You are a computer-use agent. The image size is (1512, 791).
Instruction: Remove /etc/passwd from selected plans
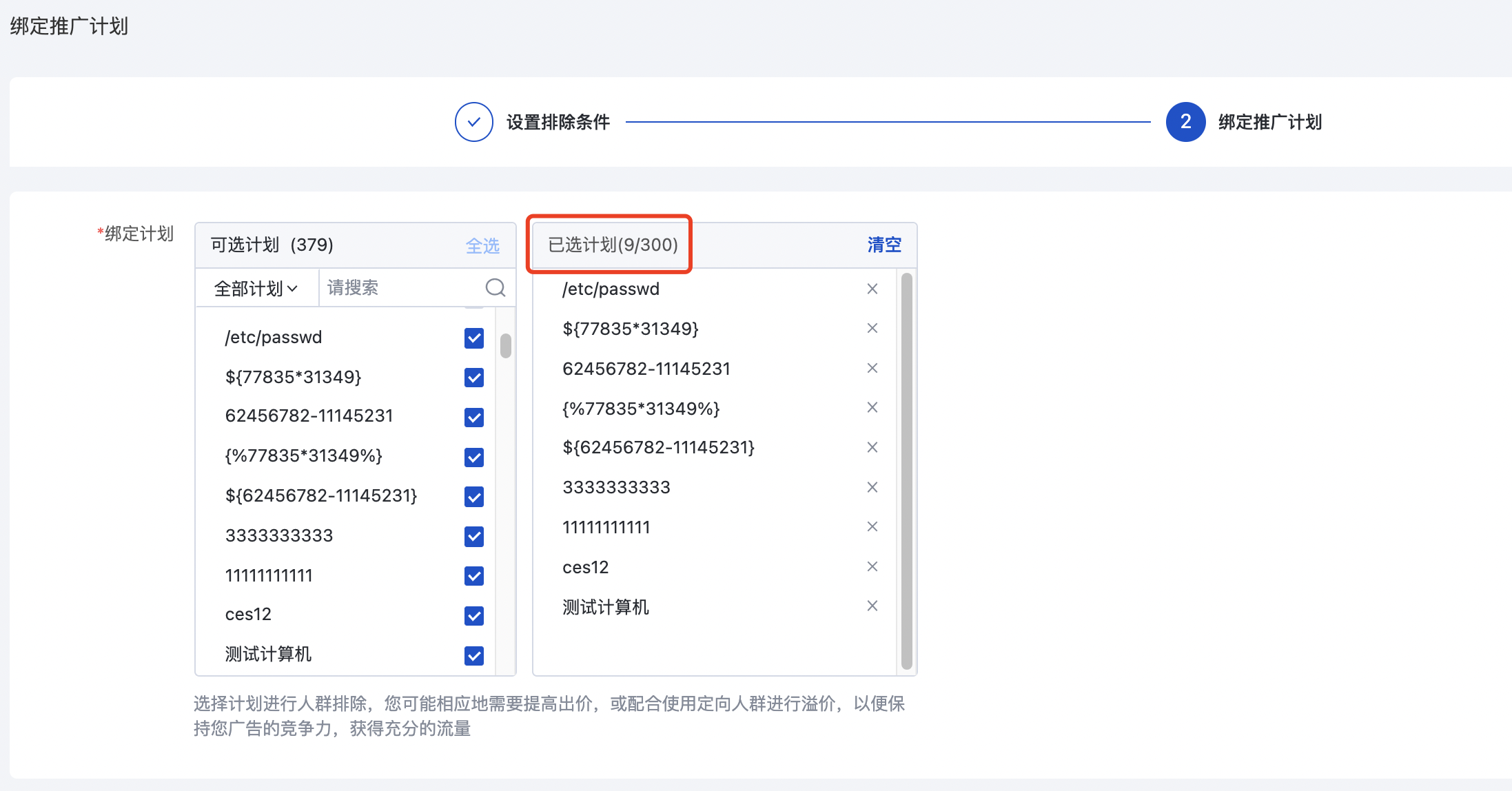(872, 289)
